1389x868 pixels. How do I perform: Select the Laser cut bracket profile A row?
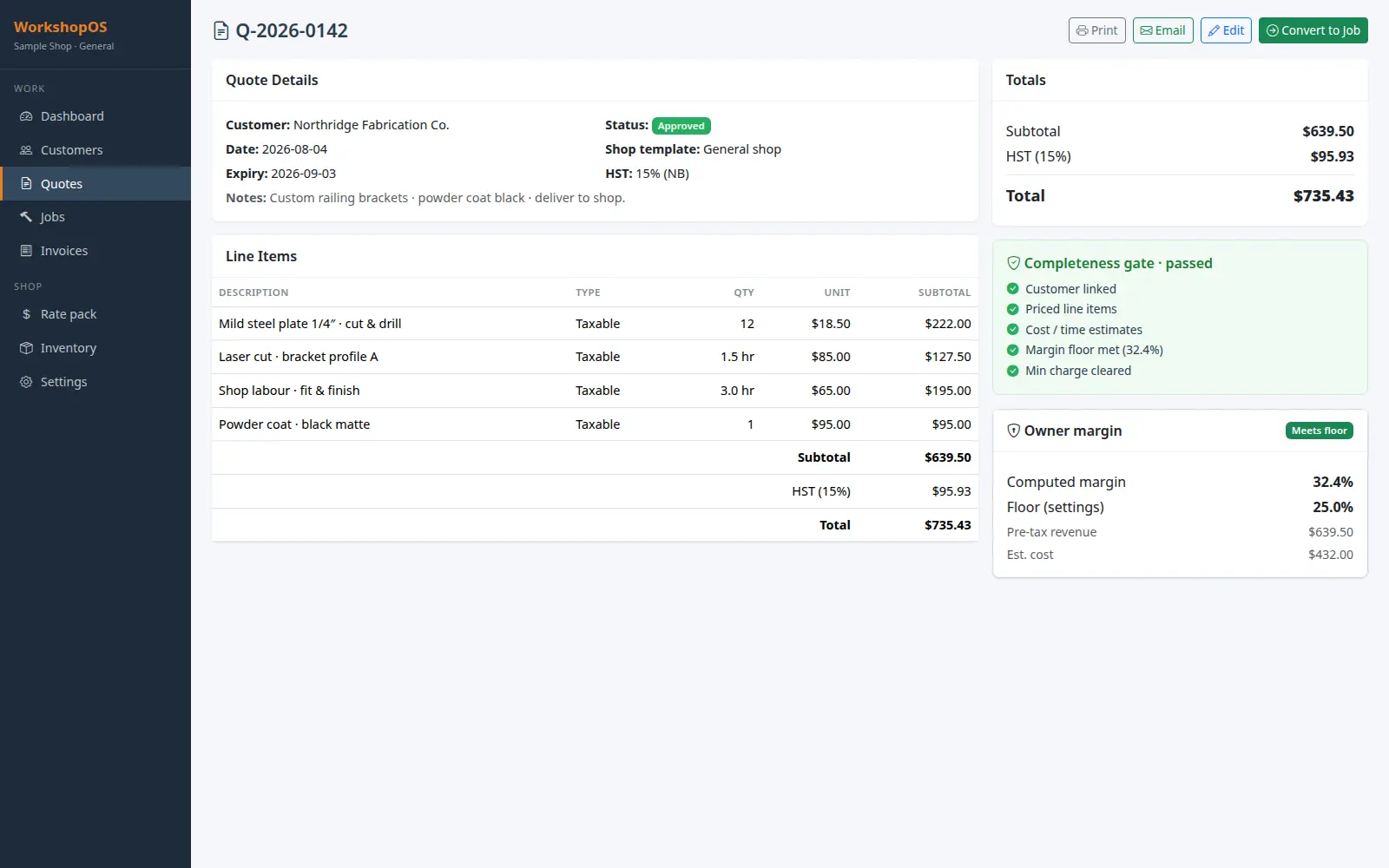pos(595,357)
